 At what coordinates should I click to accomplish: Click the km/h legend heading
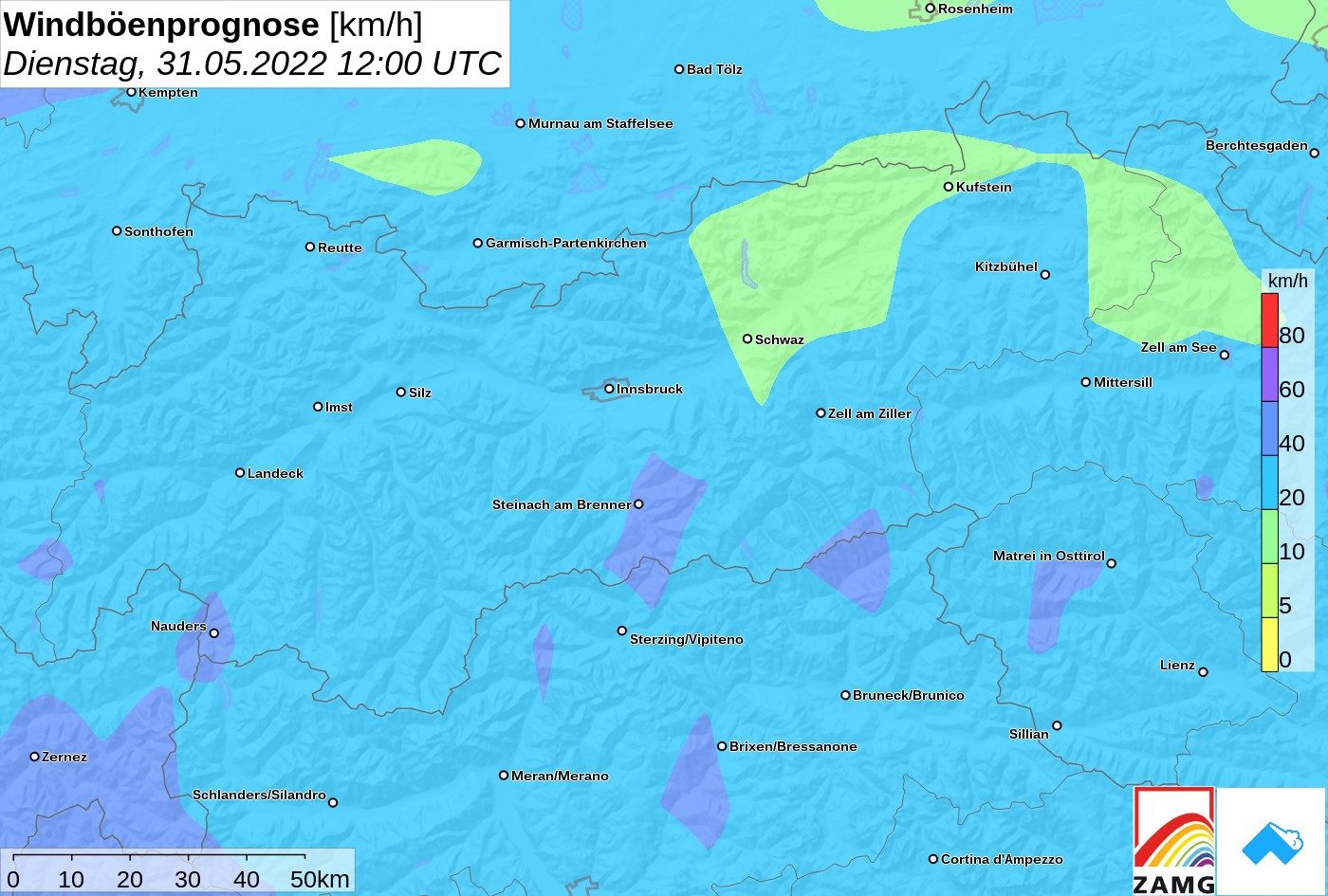pos(1288,281)
